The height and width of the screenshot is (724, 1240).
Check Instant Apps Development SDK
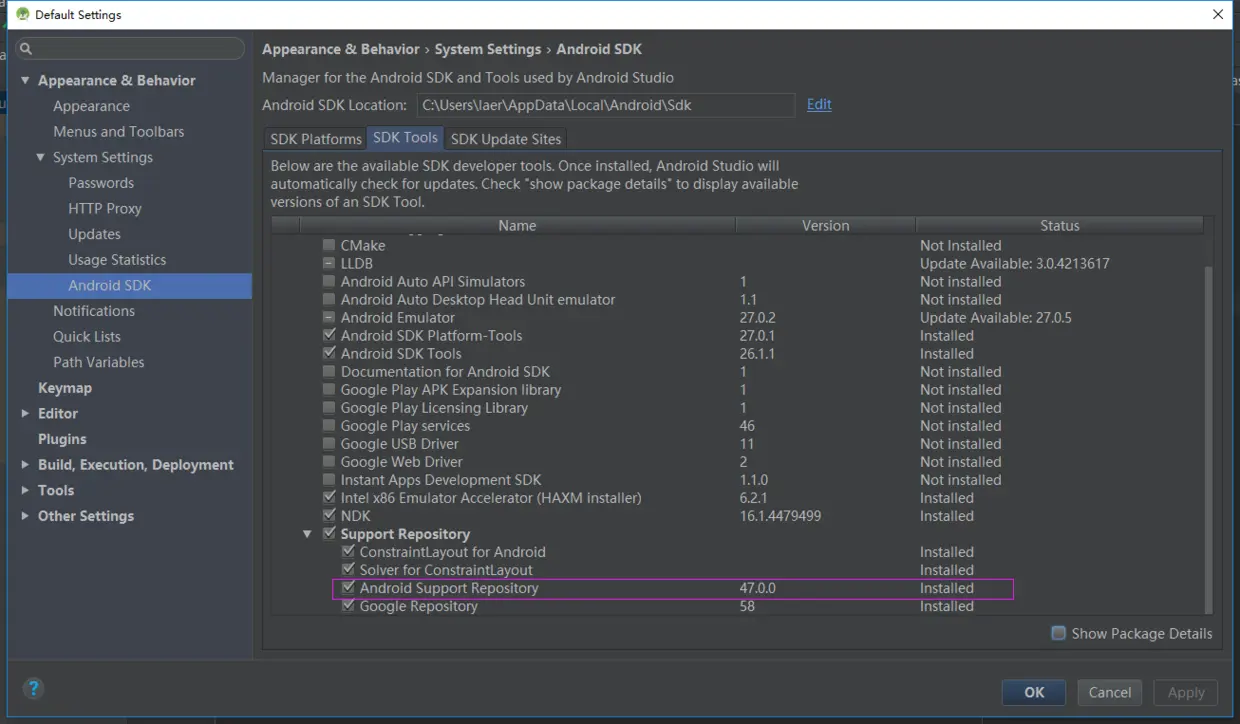coord(329,479)
